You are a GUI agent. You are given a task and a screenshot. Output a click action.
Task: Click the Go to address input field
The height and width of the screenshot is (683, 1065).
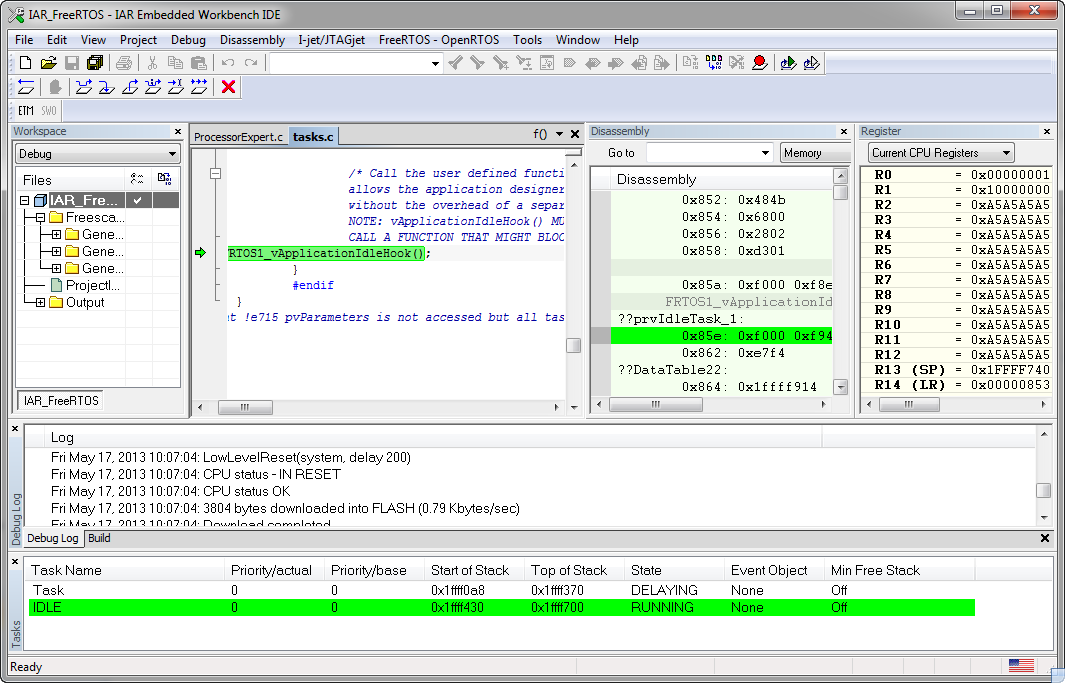tap(702, 153)
